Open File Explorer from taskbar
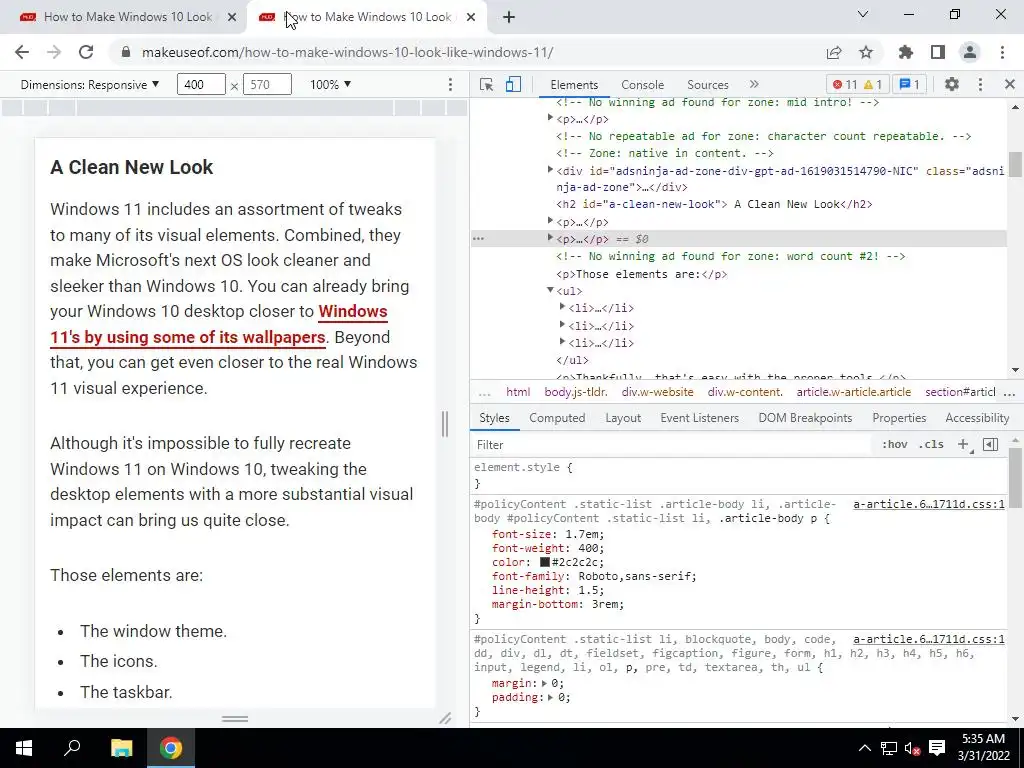Image resolution: width=1024 pixels, height=768 pixels. tap(121, 748)
